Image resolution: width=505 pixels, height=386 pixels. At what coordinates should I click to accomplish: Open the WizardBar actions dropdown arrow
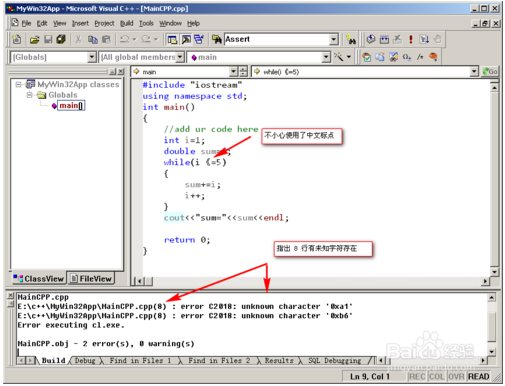point(349,57)
